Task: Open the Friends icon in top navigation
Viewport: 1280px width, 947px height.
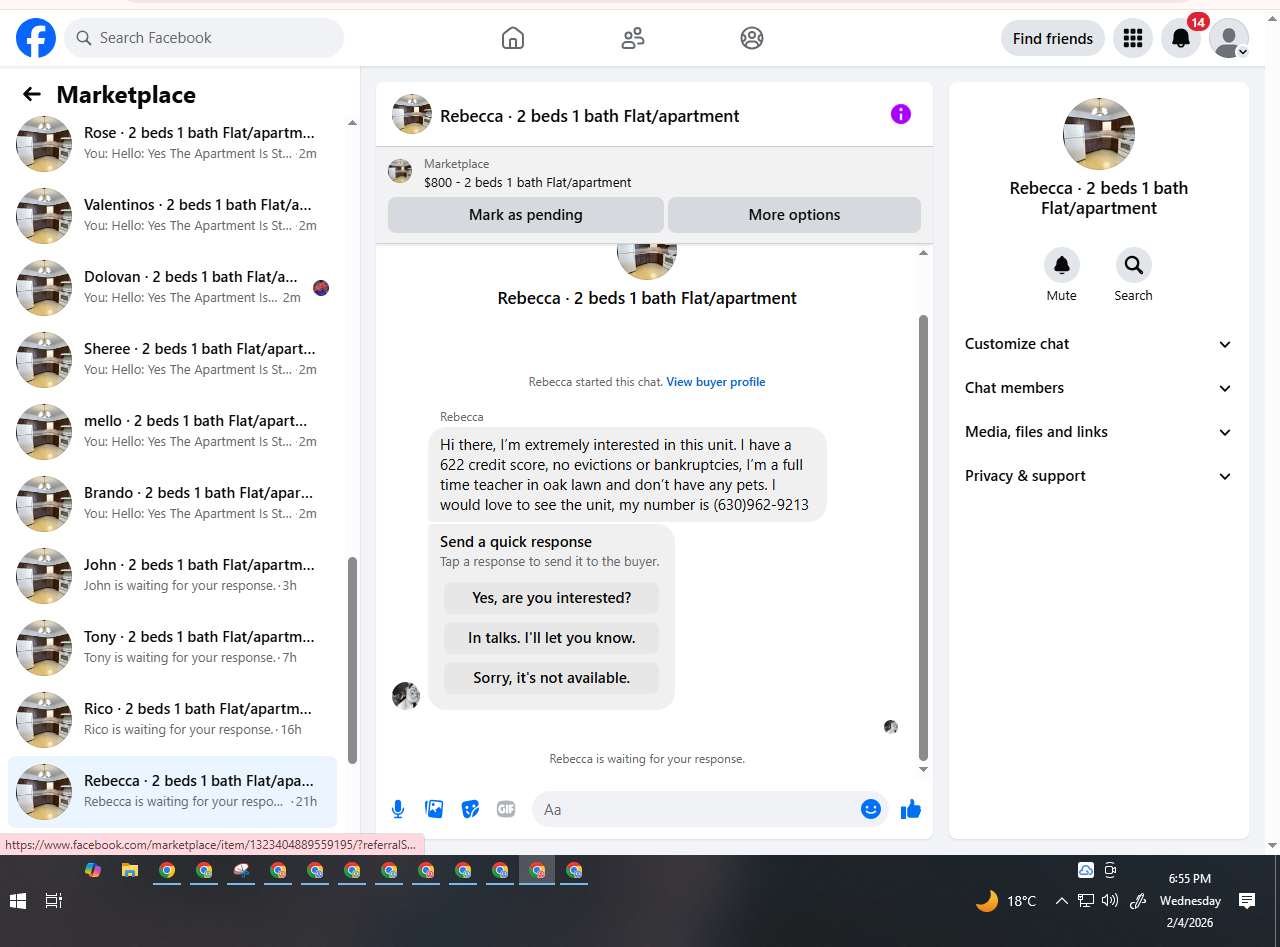Action: tap(633, 38)
